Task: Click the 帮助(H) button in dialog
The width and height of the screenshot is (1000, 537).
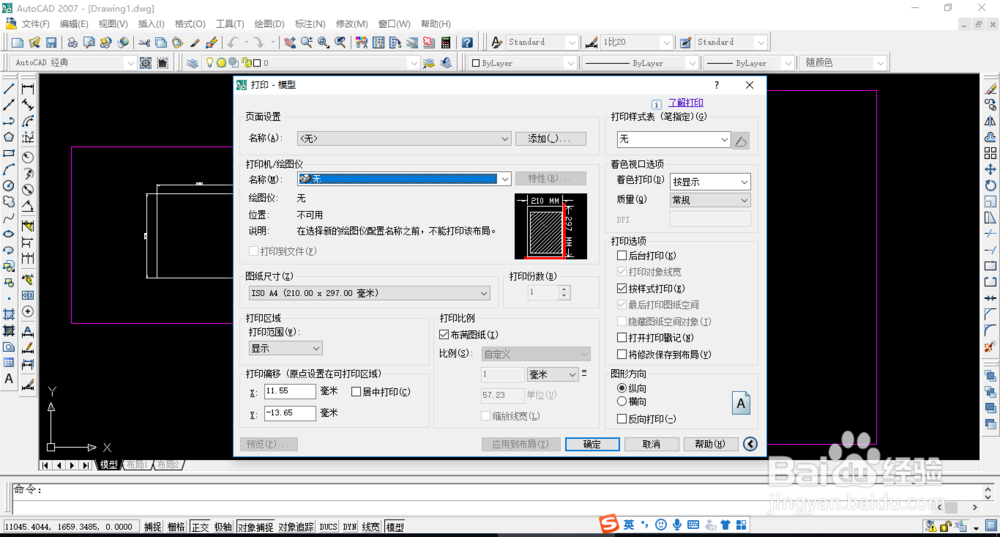Action: tap(710, 444)
